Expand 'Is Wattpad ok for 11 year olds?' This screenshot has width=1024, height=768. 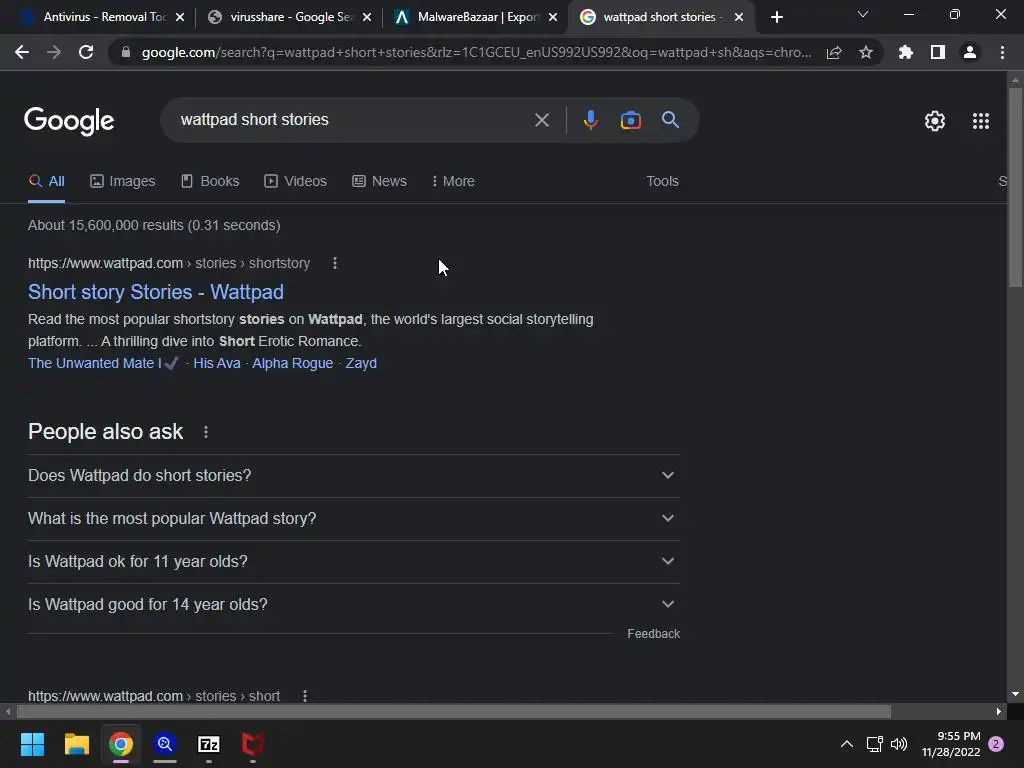354,562
